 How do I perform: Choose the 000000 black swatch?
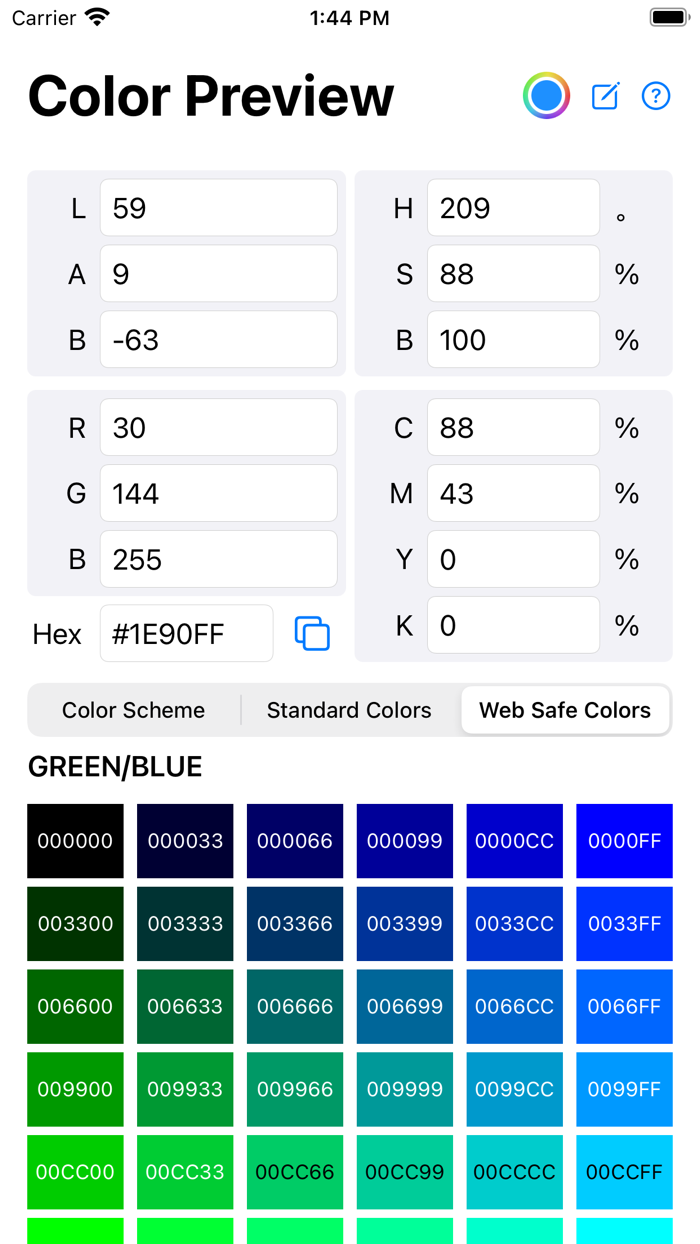pyautogui.click(x=75, y=841)
